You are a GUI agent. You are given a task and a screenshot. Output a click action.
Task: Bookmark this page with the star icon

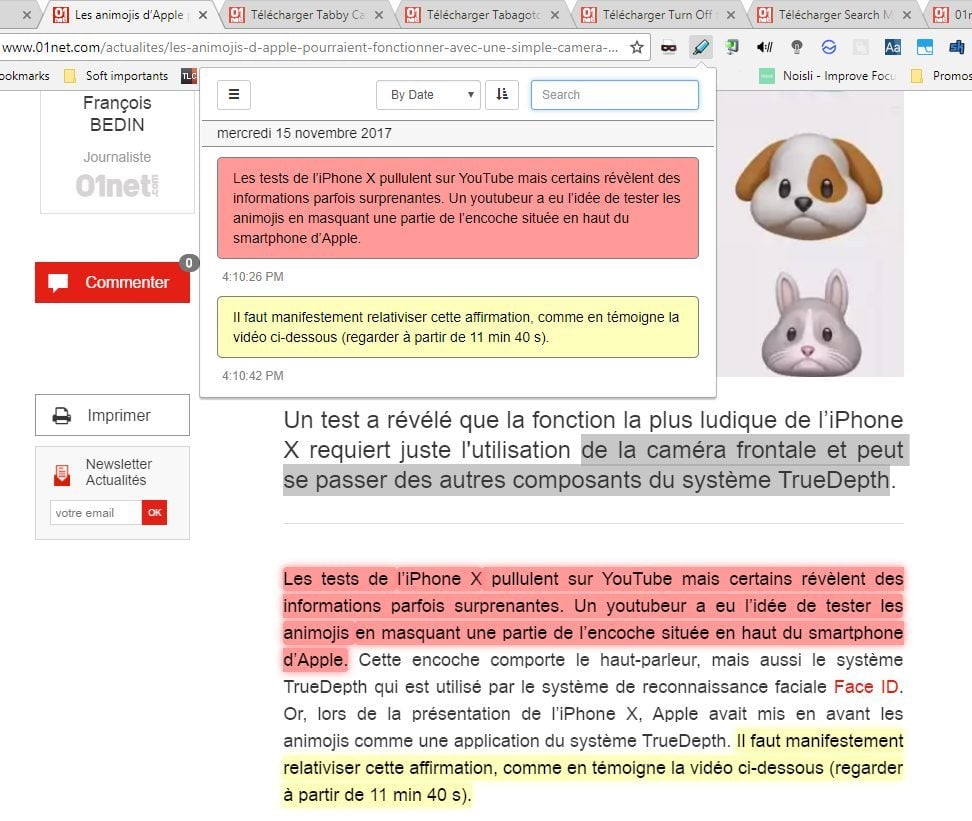[x=637, y=47]
